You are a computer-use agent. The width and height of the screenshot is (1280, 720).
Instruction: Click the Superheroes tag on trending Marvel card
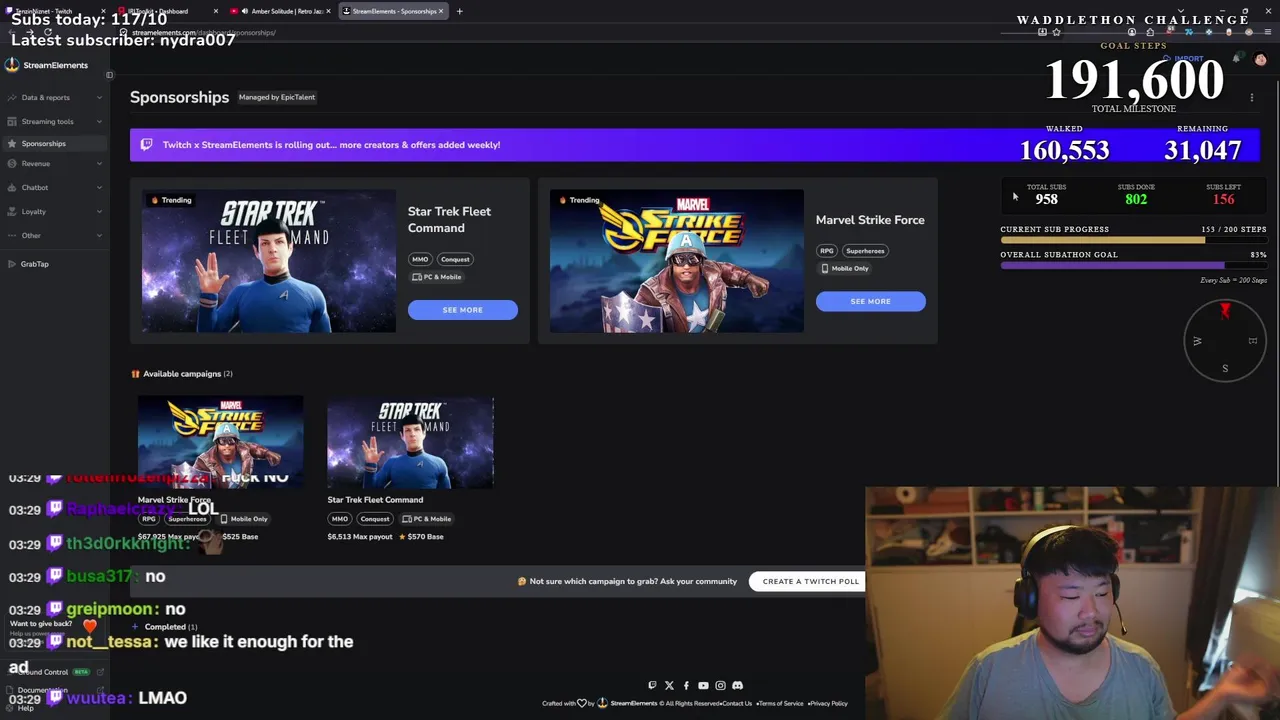click(865, 251)
